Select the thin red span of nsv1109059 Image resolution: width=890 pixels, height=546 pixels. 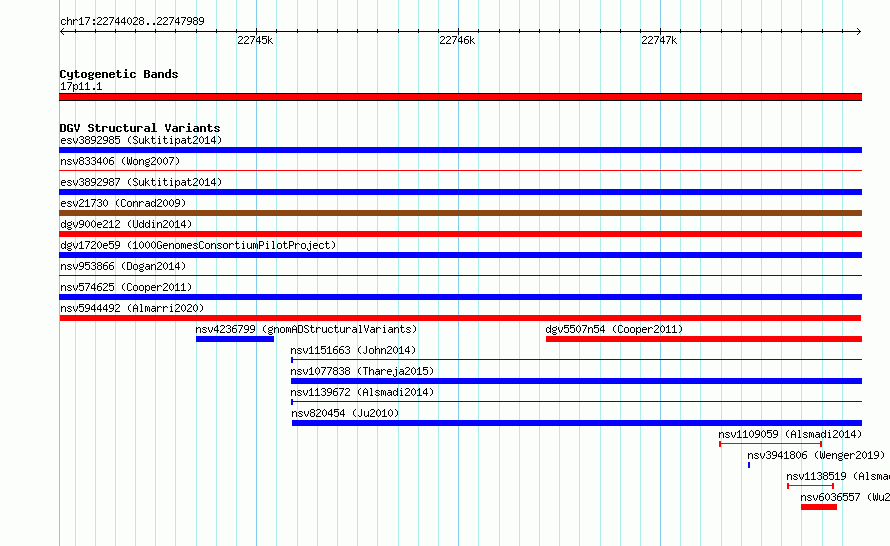770,443
